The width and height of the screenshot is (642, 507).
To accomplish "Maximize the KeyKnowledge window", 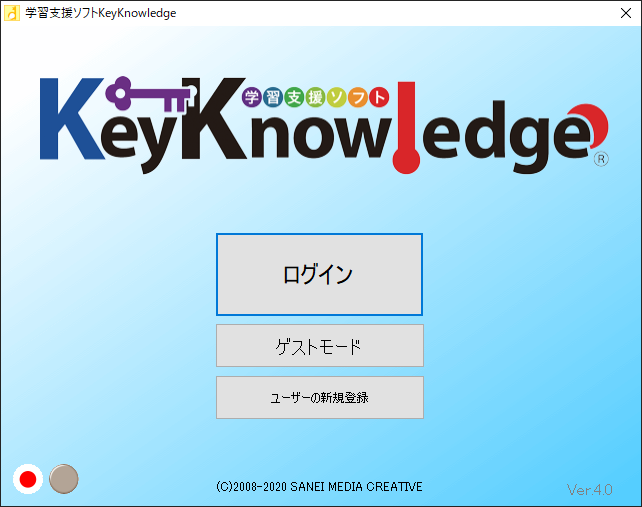I will click(572, 13).
